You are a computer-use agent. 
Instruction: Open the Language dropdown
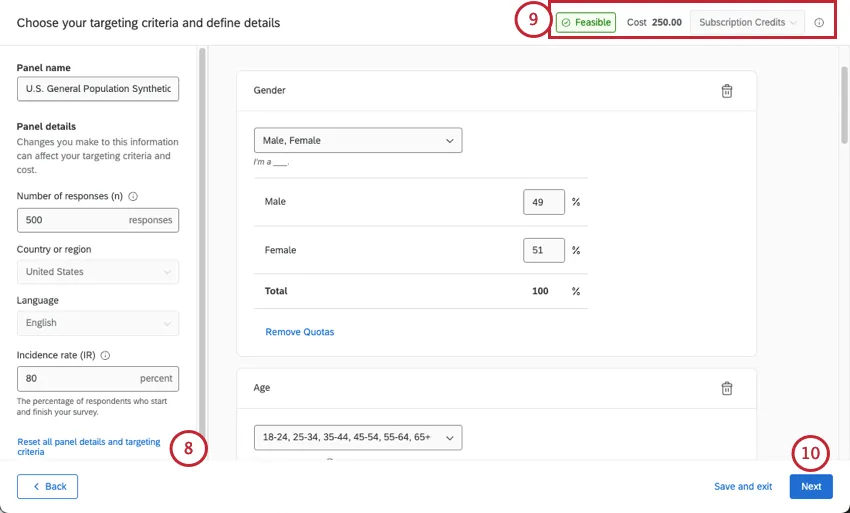(x=98, y=323)
